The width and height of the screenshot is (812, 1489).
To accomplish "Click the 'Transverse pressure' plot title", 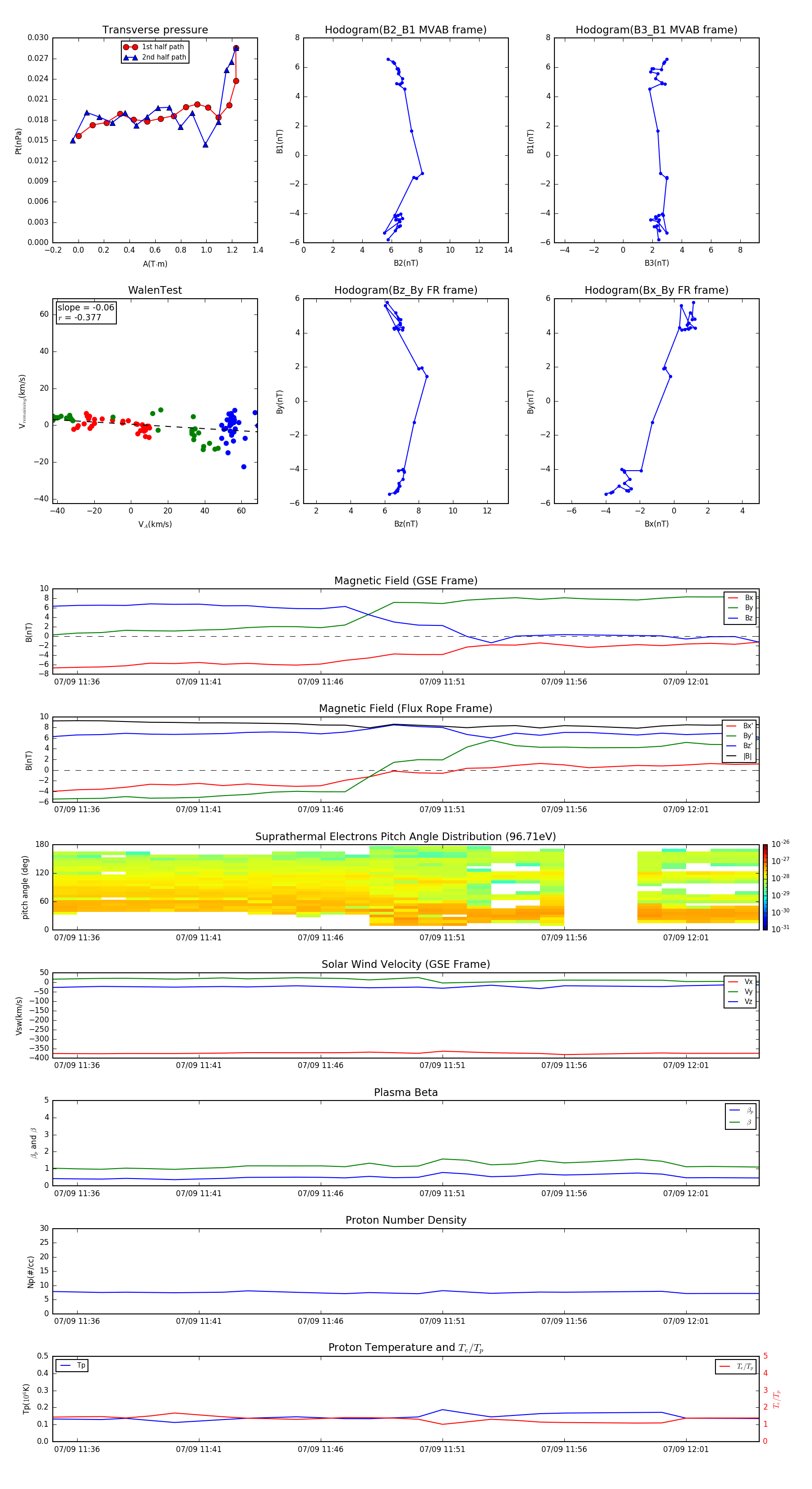I will click(x=155, y=30).
